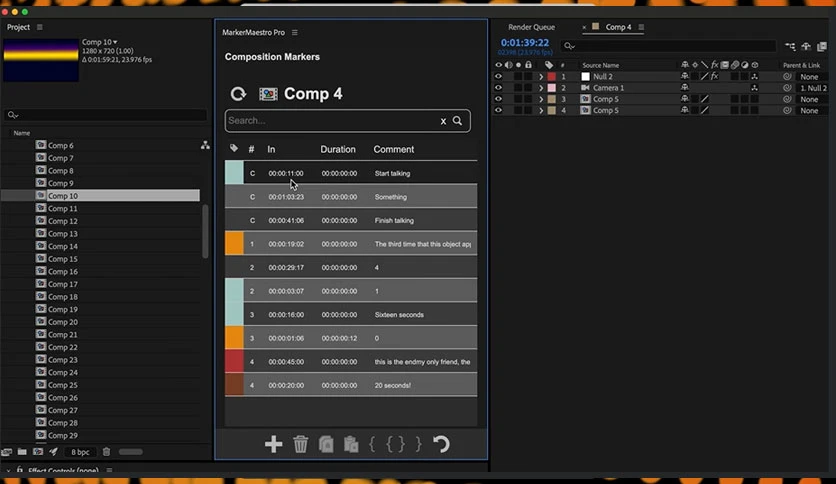Open parent dropdown for layer 4 Comp 5

coord(812,110)
